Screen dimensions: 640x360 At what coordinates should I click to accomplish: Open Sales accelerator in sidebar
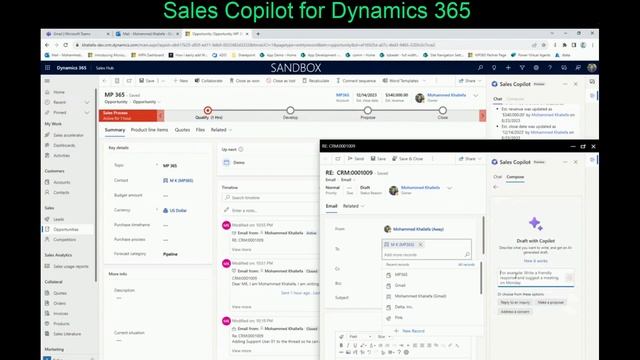pyautogui.click(x=68, y=135)
